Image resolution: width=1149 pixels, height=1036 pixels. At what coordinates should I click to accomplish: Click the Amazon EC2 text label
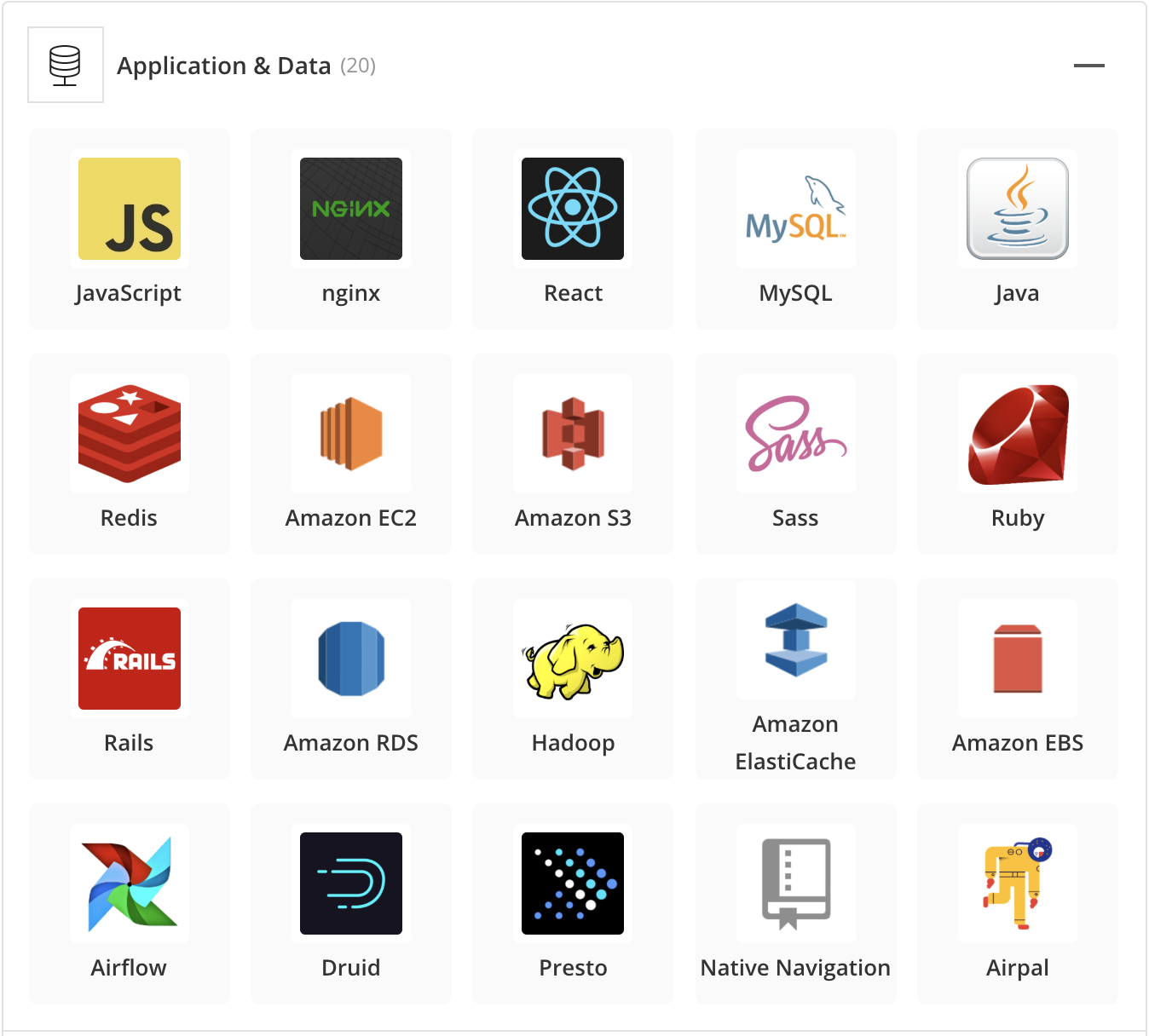click(x=351, y=518)
